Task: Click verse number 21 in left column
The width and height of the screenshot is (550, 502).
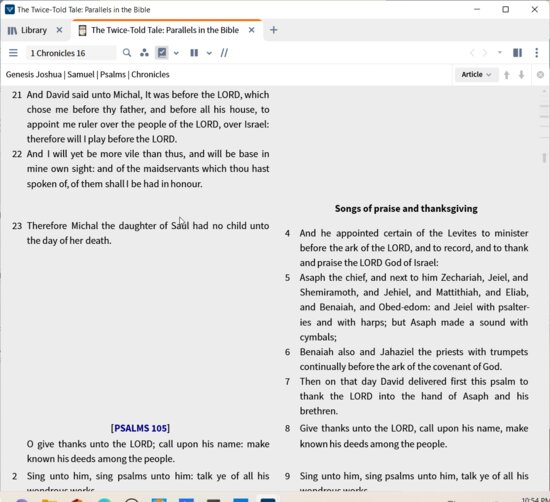Action: [x=17, y=95]
